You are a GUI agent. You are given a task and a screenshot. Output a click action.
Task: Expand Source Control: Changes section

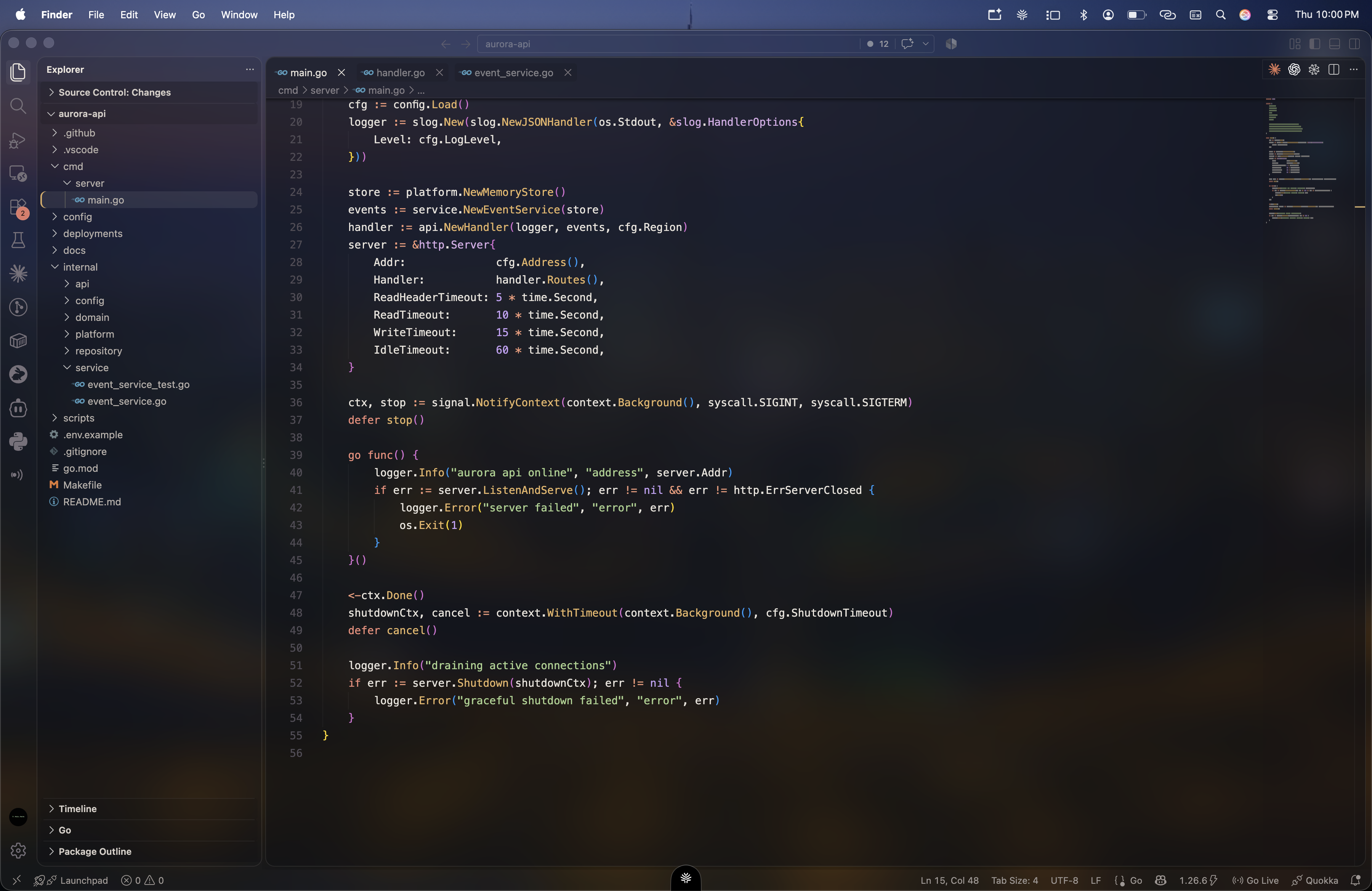coord(149,92)
